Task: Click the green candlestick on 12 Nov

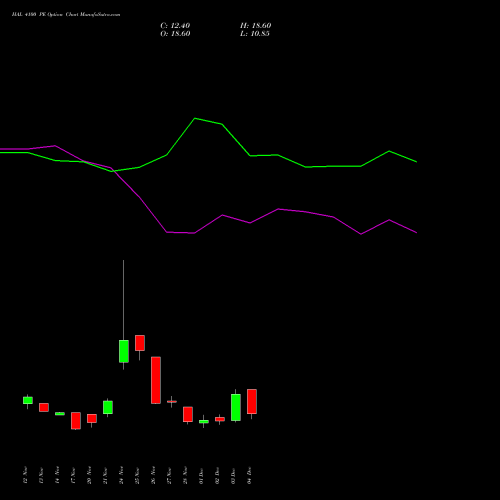Action: click(x=28, y=400)
